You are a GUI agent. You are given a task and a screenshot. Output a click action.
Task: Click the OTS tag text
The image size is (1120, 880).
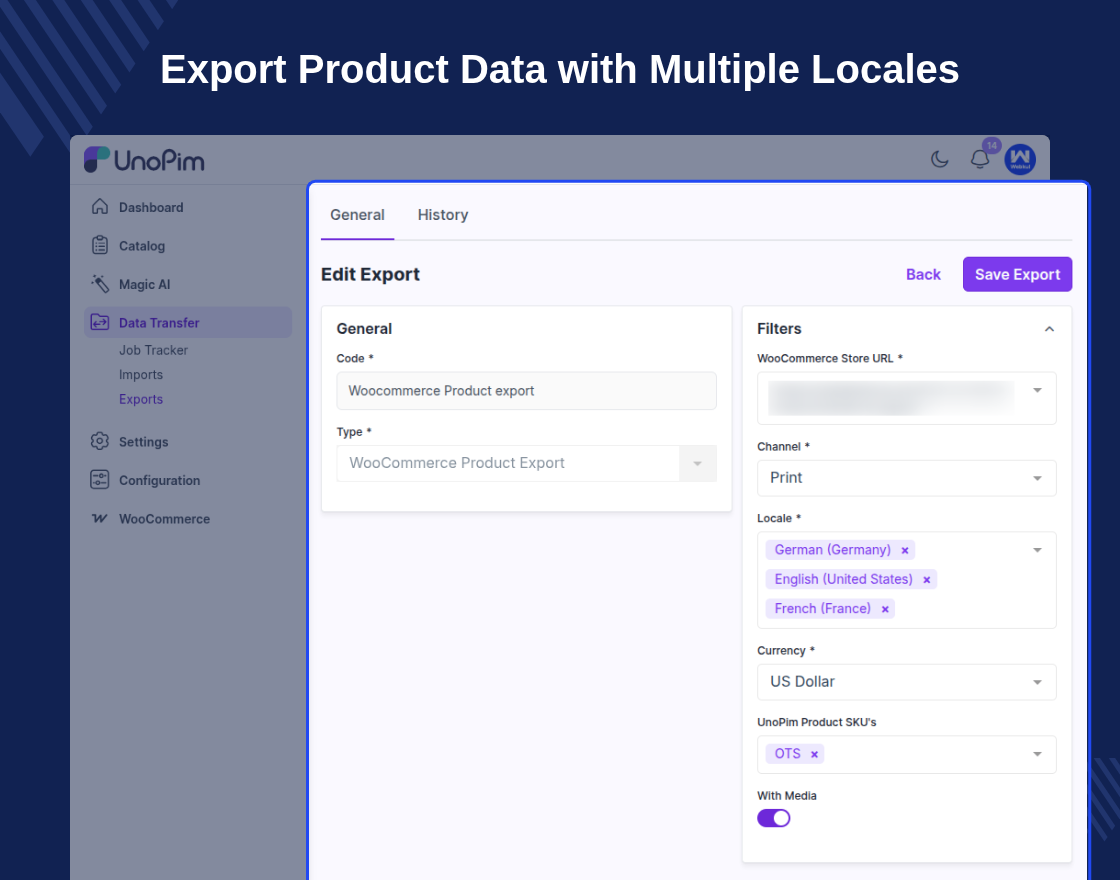pyautogui.click(x=788, y=754)
